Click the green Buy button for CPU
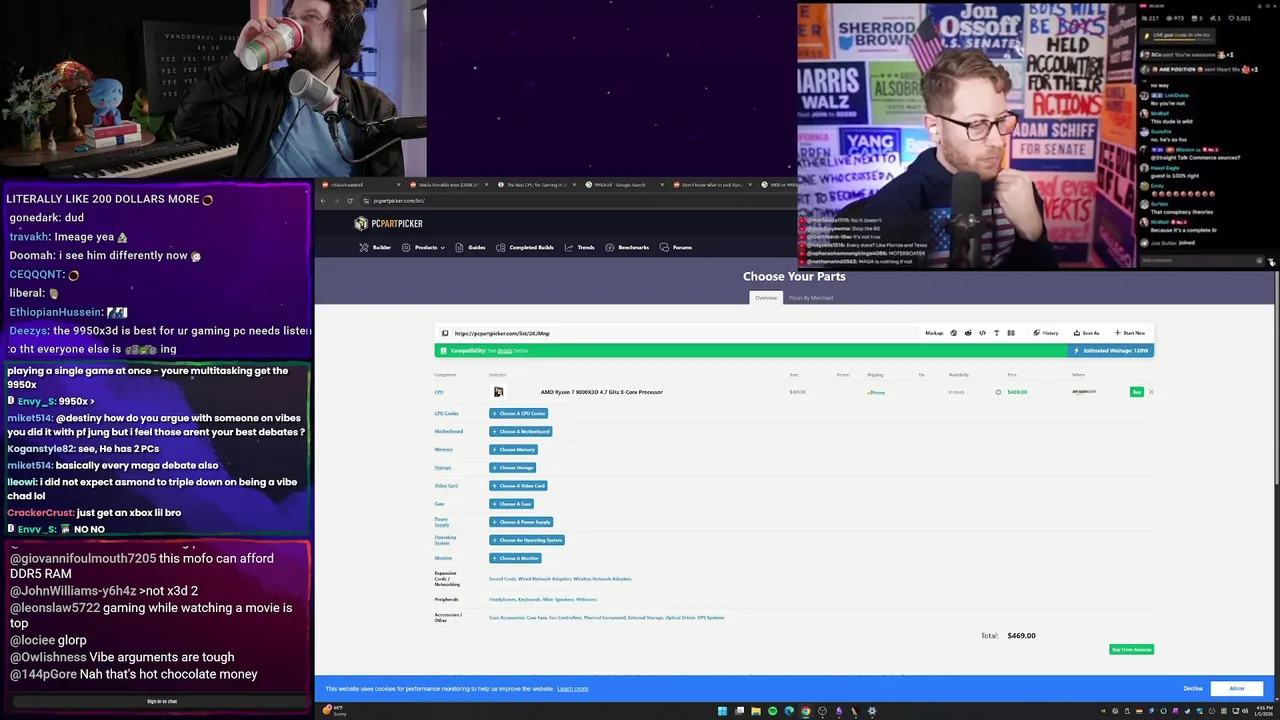1280x720 pixels. [1136, 392]
